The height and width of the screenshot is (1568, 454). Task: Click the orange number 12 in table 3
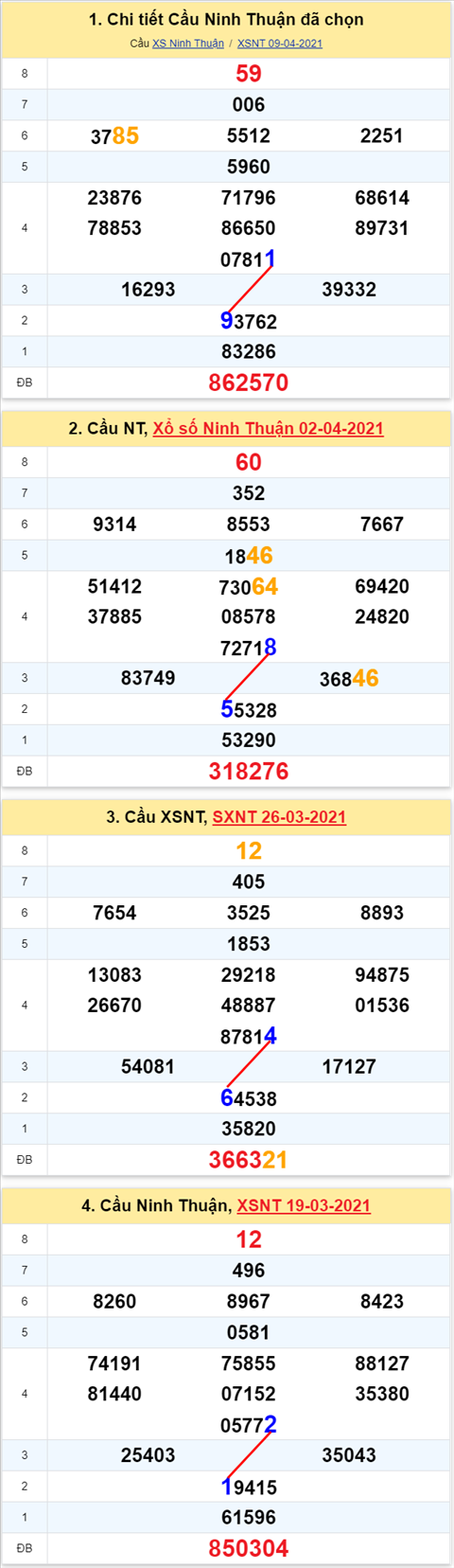(249, 850)
